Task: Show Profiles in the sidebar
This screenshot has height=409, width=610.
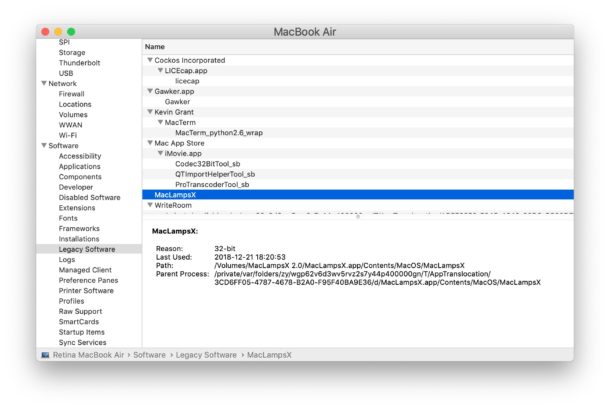Action: (71, 301)
